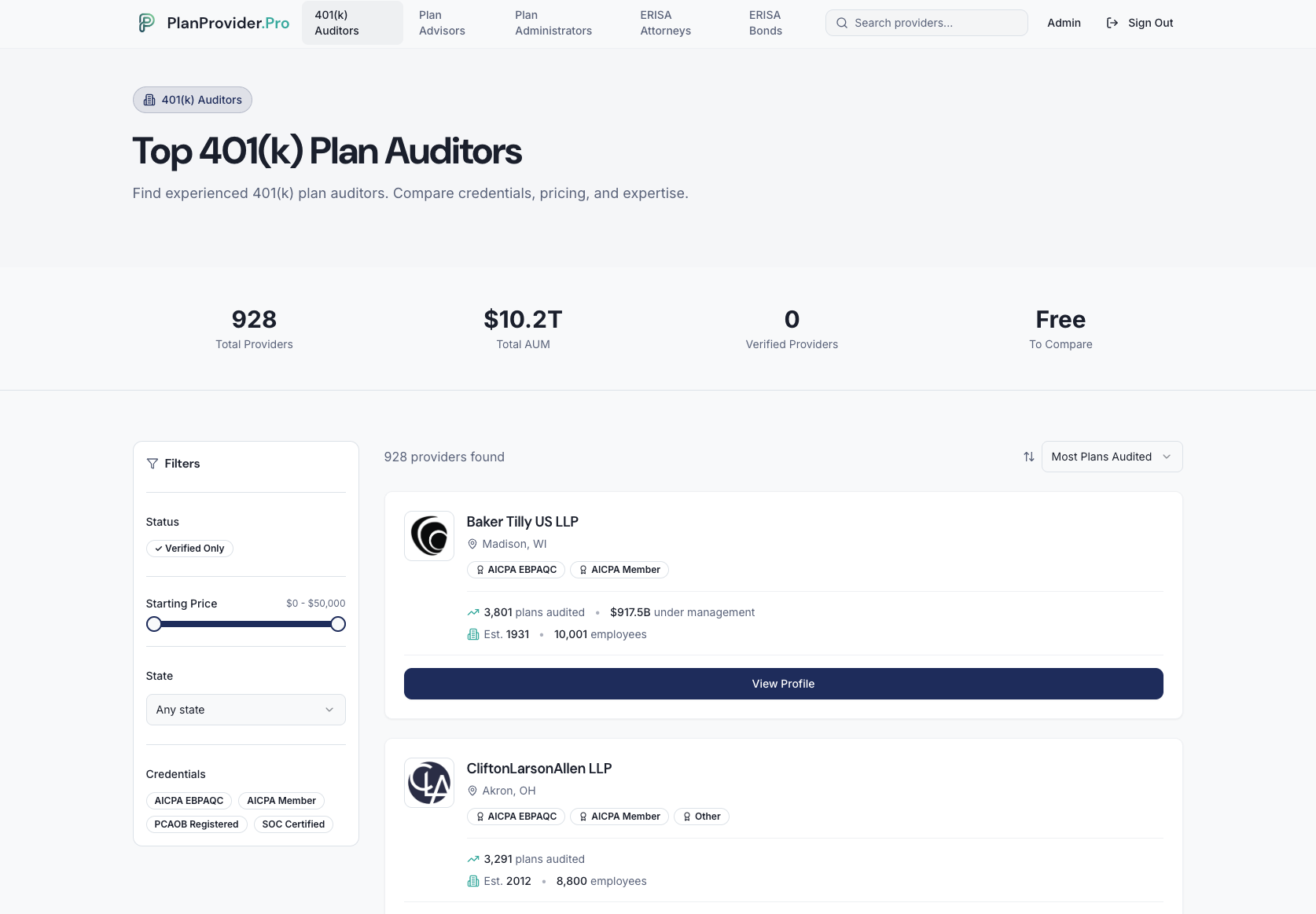Screen dimensions: 1316x914
Task: Enable the PCAOB Registered credential filter
Action: pyautogui.click(x=197, y=824)
